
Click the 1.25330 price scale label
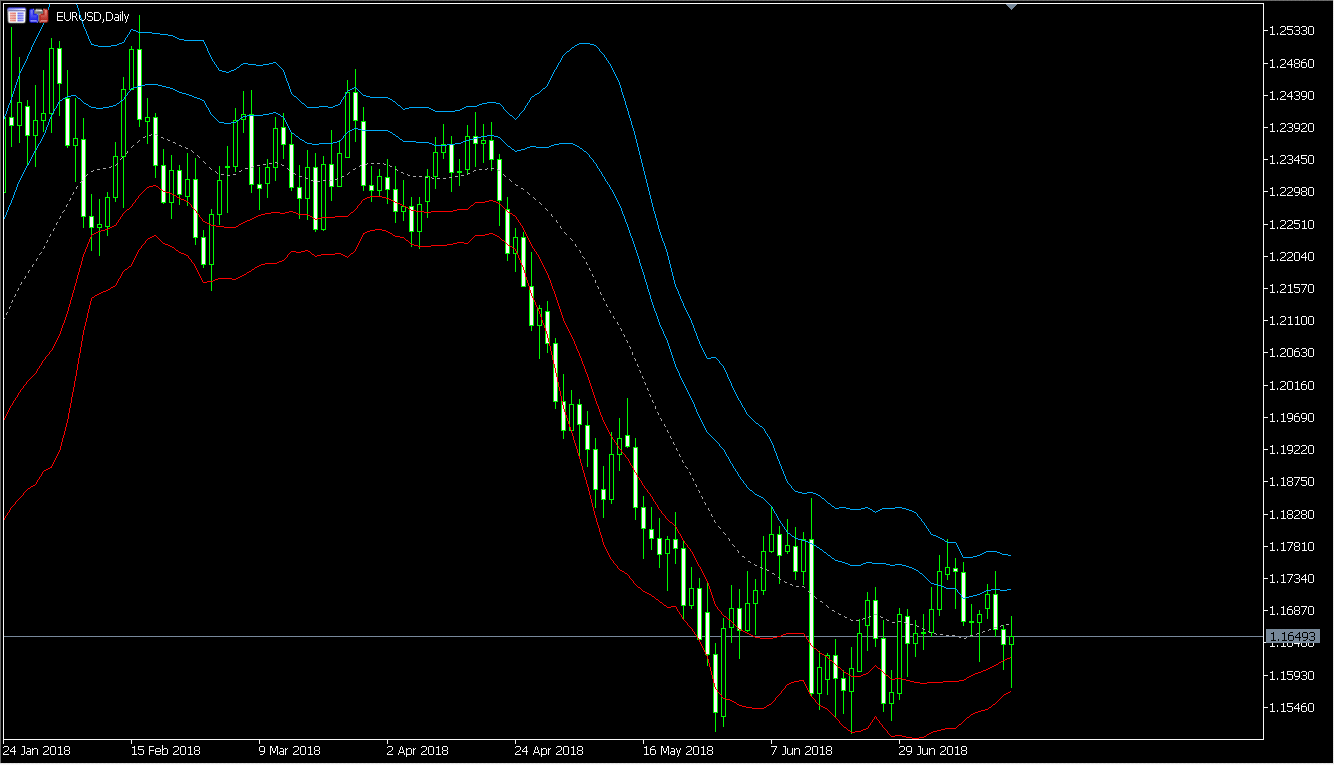point(1290,31)
